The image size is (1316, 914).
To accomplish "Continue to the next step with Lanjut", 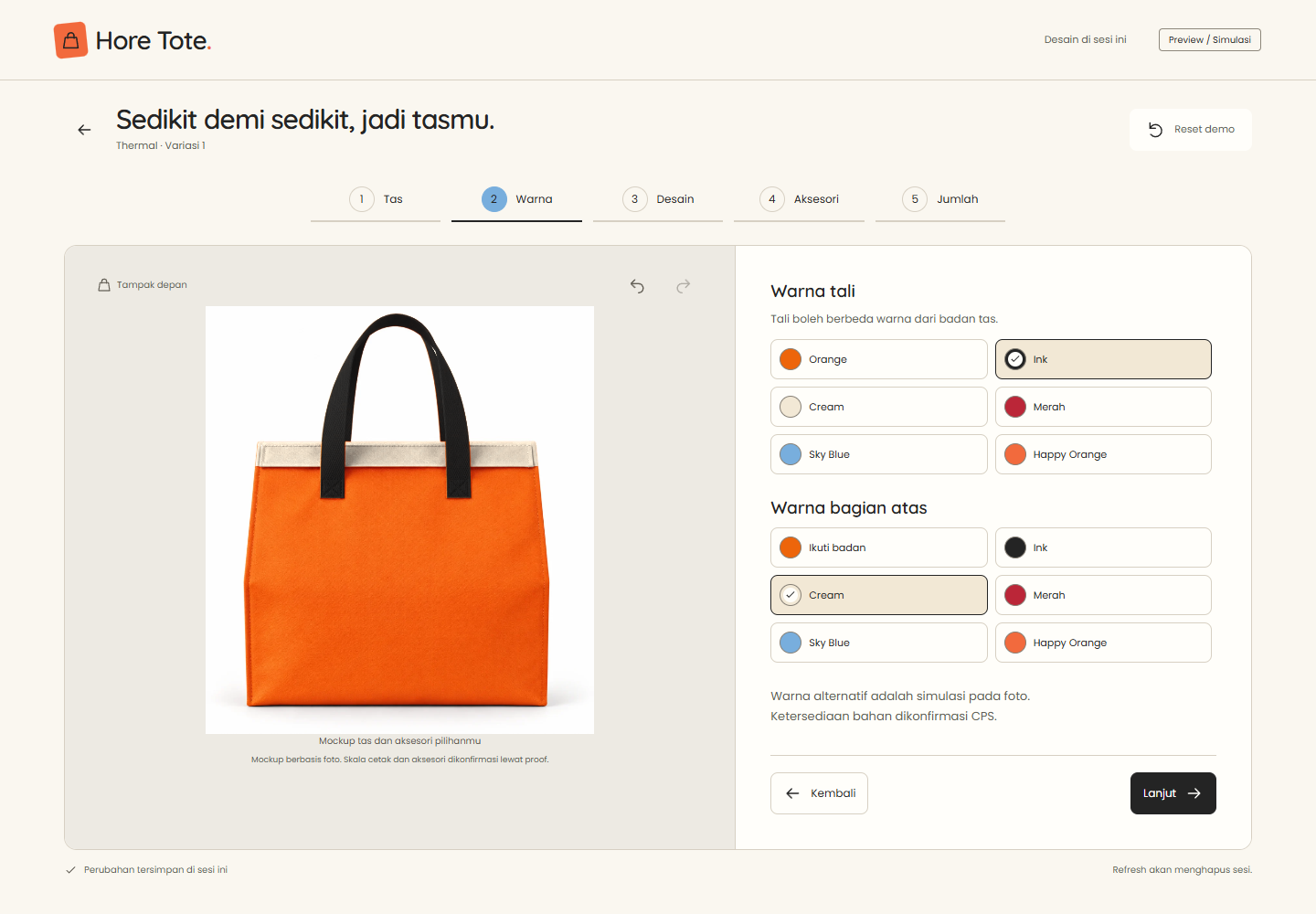I will pyautogui.click(x=1173, y=793).
